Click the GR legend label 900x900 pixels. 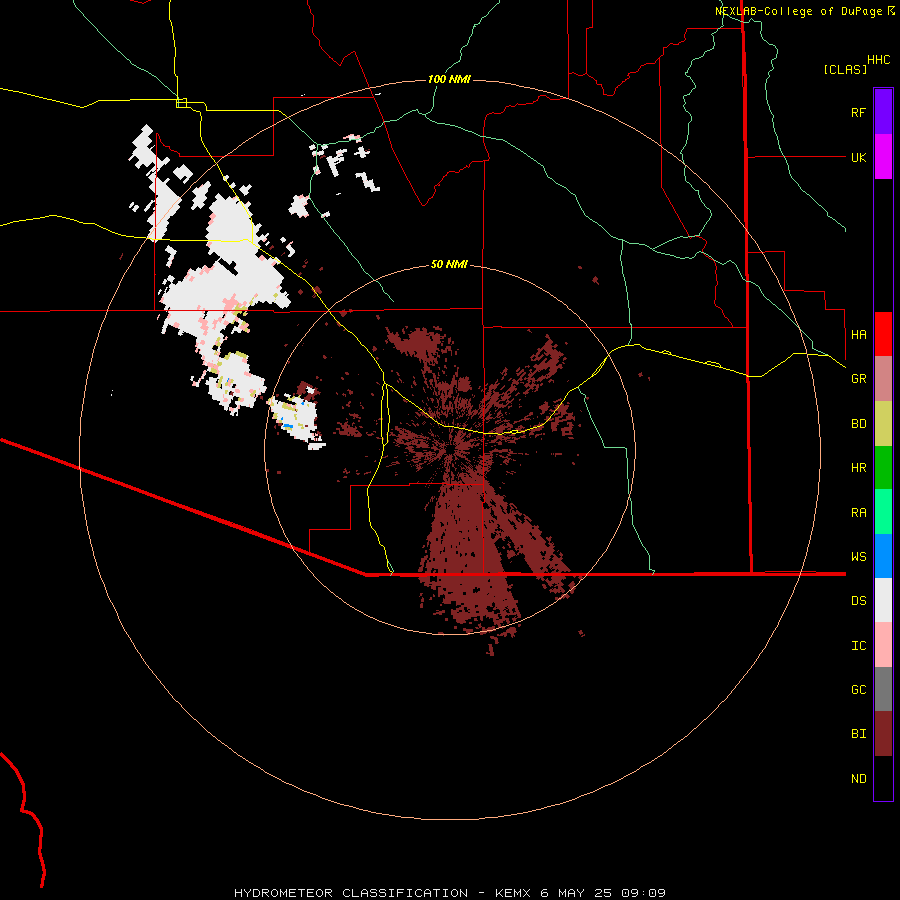(858, 379)
